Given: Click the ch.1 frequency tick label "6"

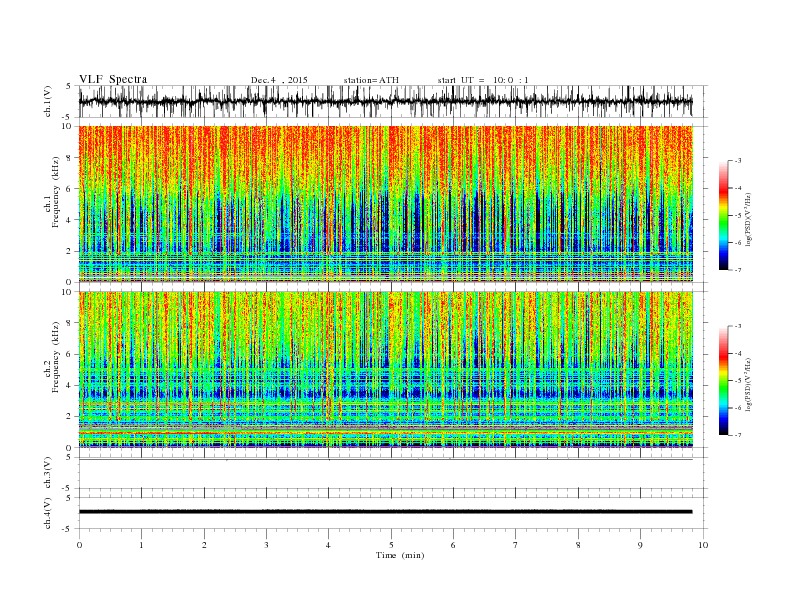Looking at the screenshot, I should pos(70,189).
